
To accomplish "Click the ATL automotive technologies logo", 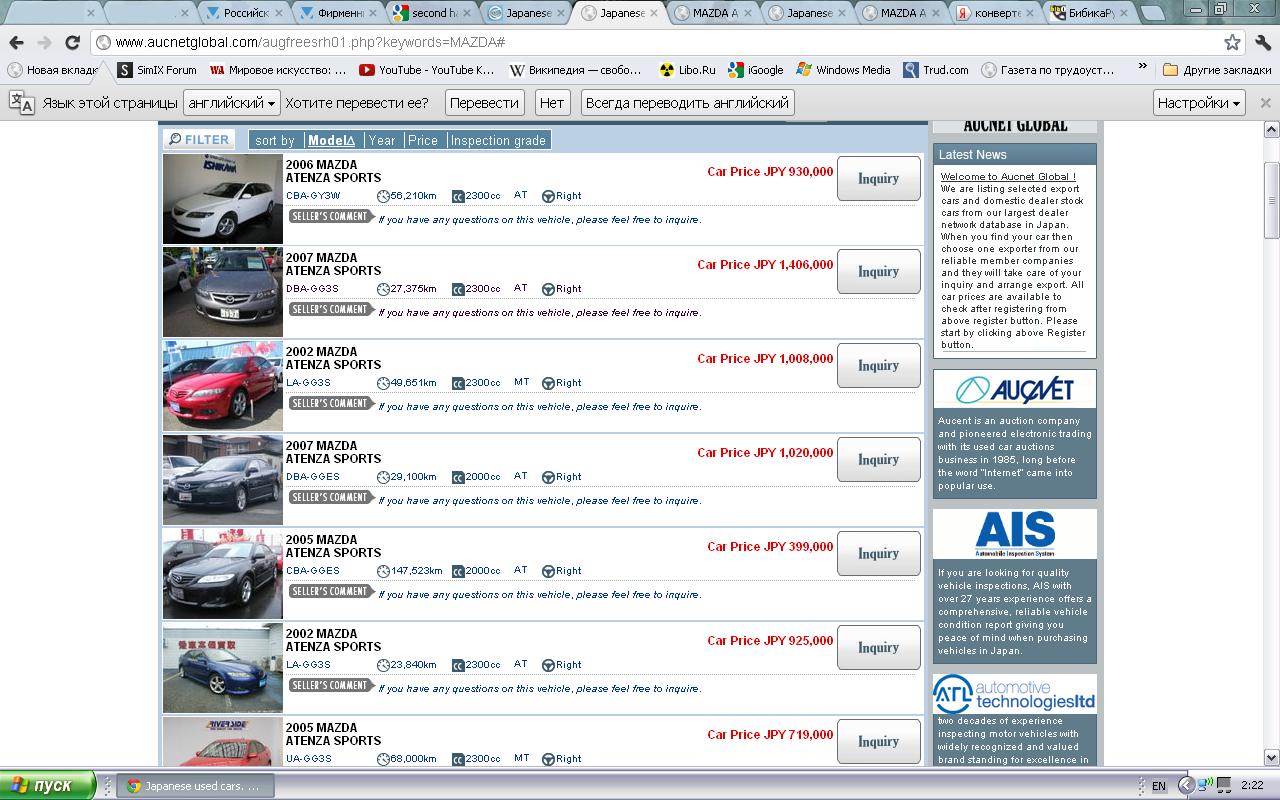I will click(1015, 694).
